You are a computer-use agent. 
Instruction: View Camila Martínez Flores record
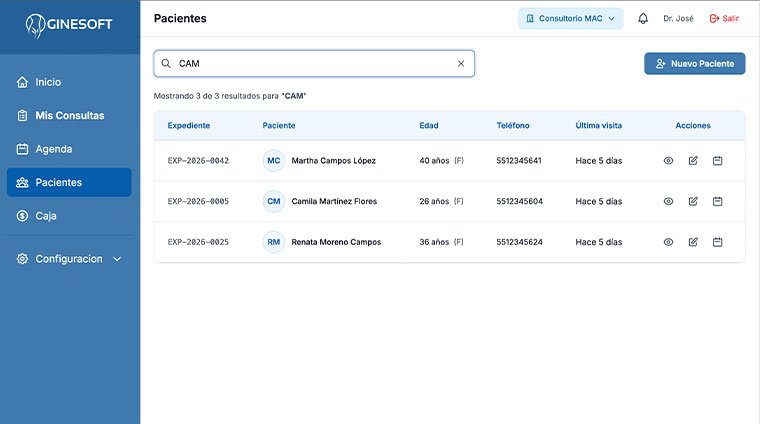[x=668, y=202]
